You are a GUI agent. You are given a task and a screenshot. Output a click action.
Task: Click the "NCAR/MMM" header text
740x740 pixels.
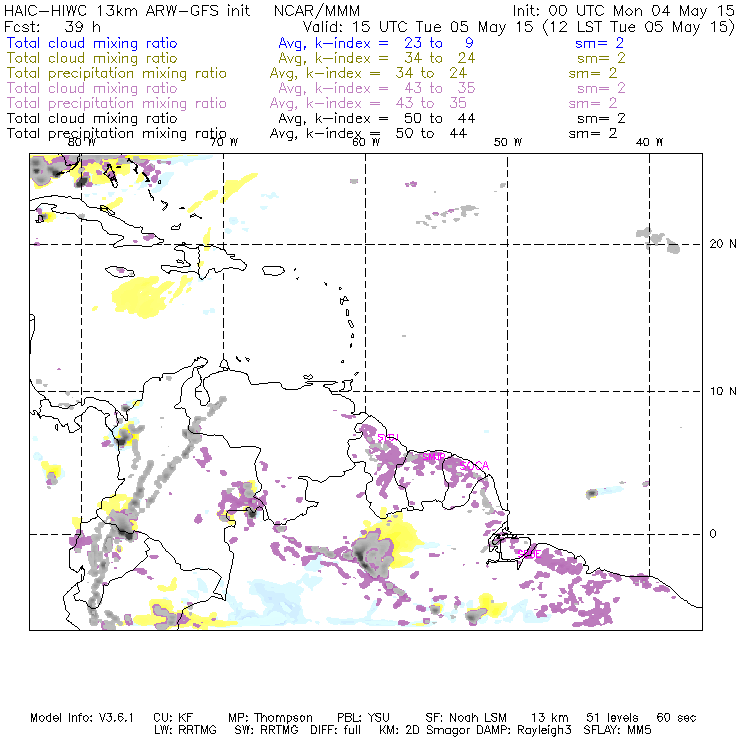point(317,10)
